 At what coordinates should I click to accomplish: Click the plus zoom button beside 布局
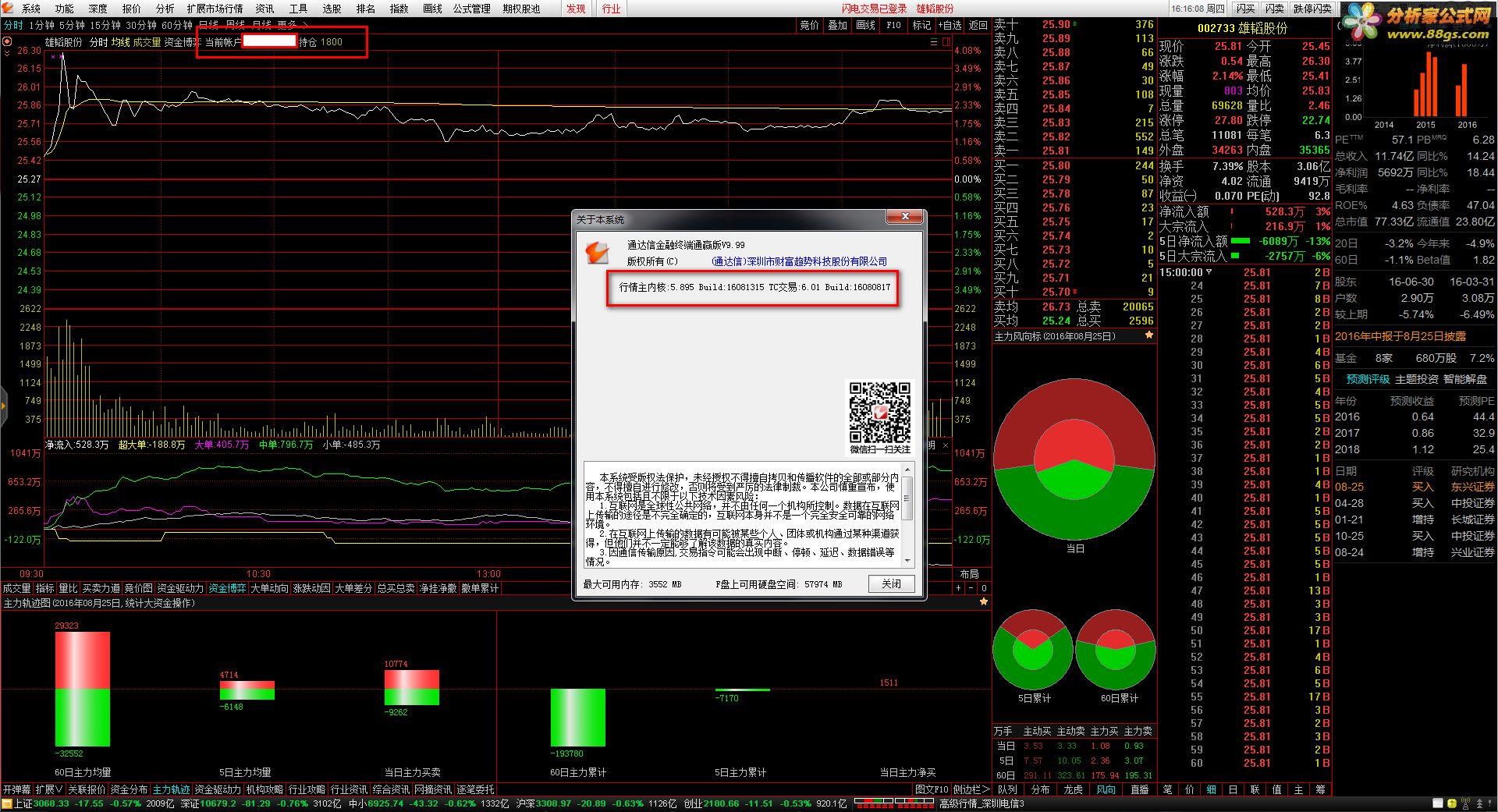tap(959, 588)
